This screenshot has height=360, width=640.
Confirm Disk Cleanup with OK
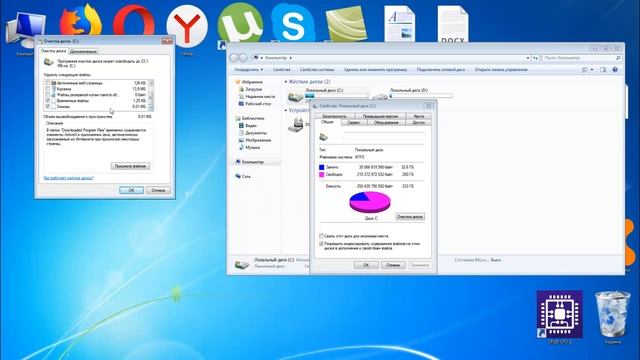(x=131, y=190)
